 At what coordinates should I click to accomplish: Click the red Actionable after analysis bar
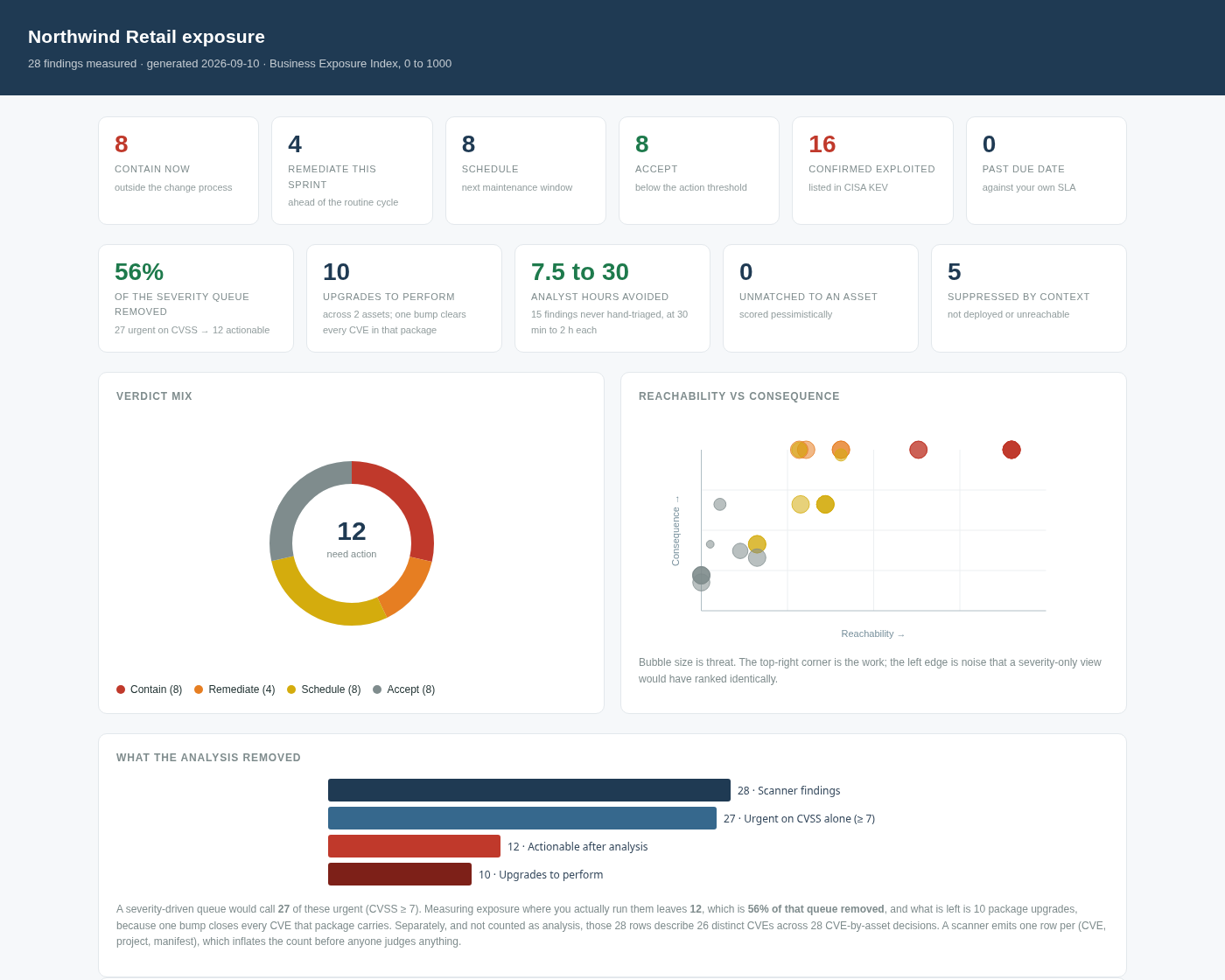coord(414,846)
